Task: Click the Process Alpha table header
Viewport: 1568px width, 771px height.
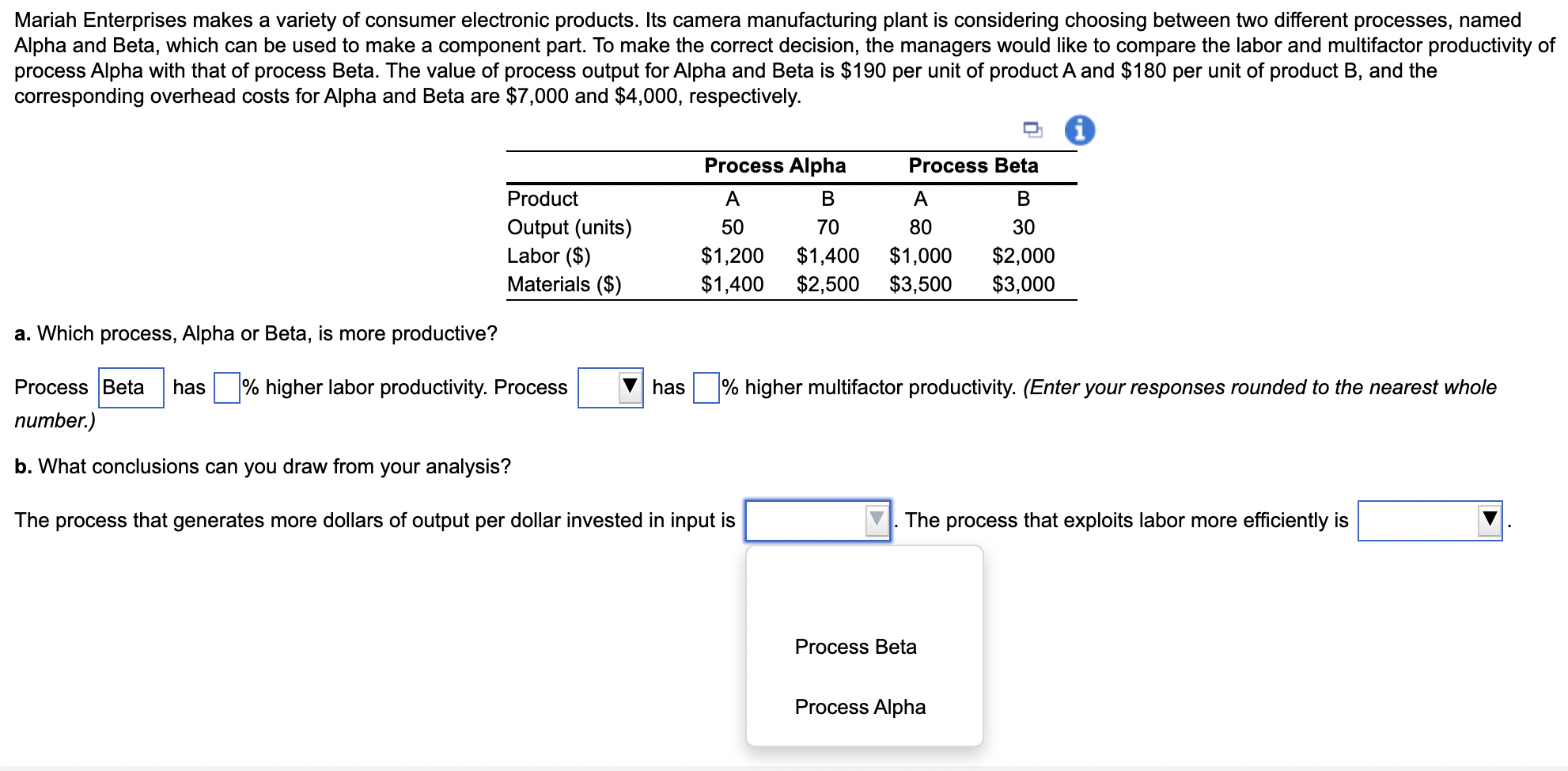Action: [x=775, y=165]
